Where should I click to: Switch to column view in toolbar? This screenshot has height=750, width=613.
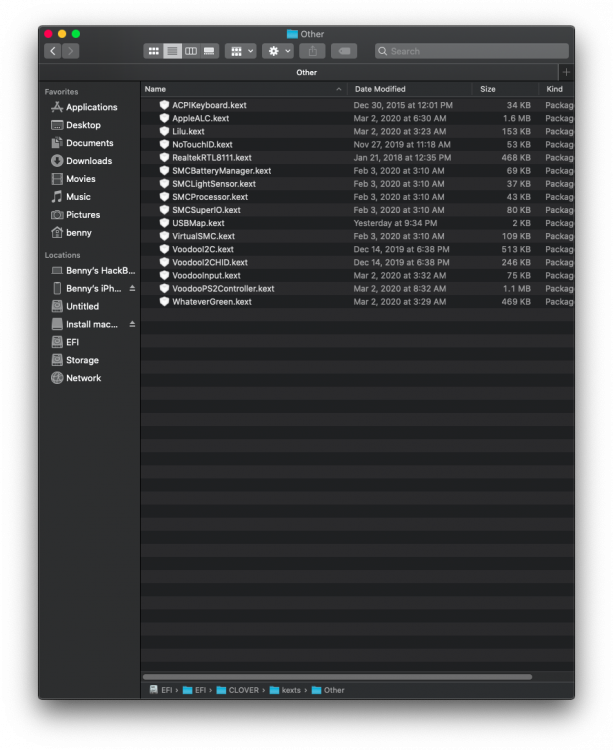[191, 51]
